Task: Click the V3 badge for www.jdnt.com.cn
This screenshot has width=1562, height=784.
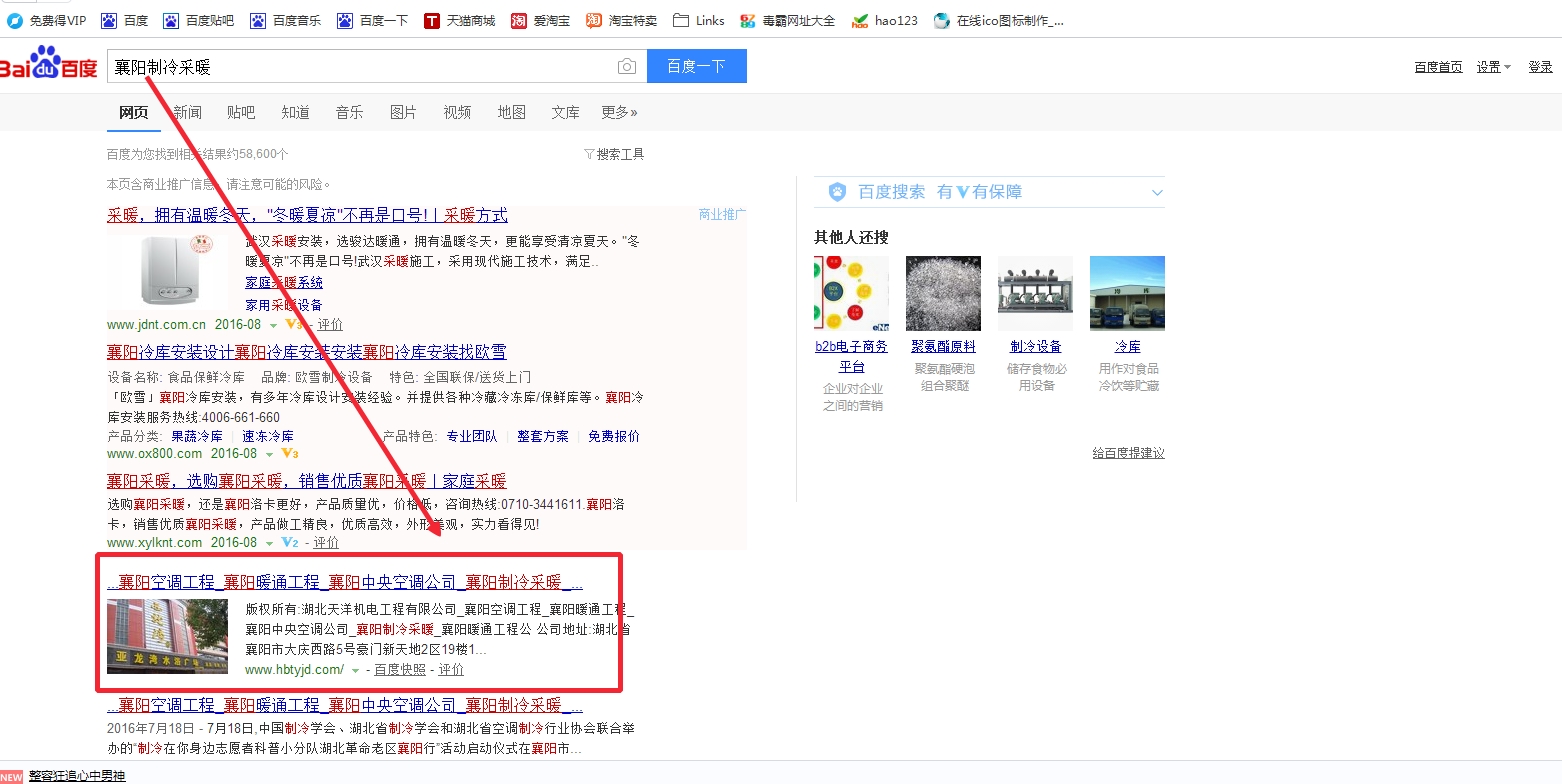Action: coord(294,324)
